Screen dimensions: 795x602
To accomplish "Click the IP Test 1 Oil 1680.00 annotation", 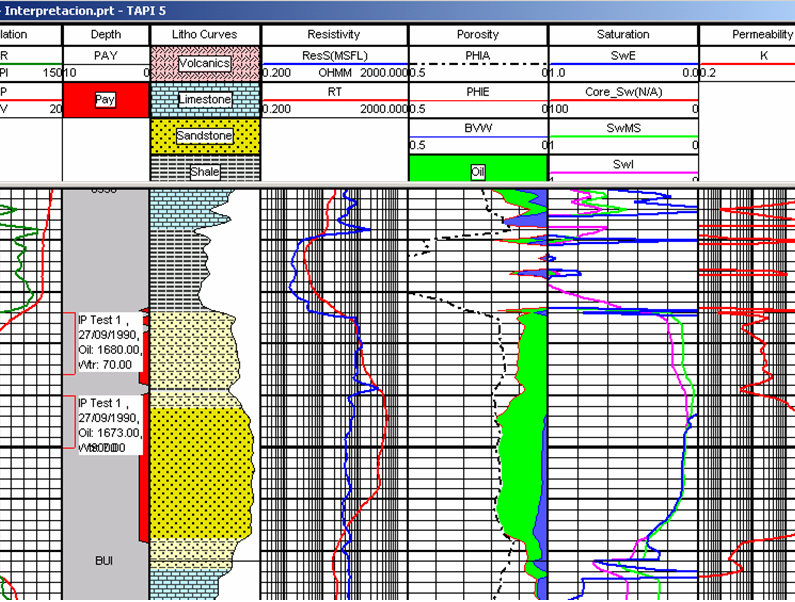I will click(108, 342).
